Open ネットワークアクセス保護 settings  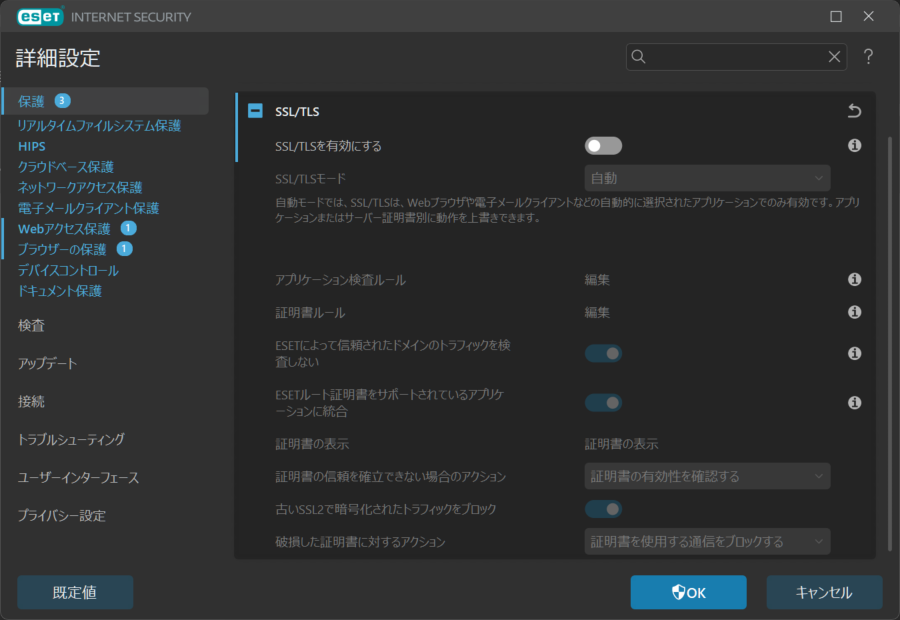(80, 188)
